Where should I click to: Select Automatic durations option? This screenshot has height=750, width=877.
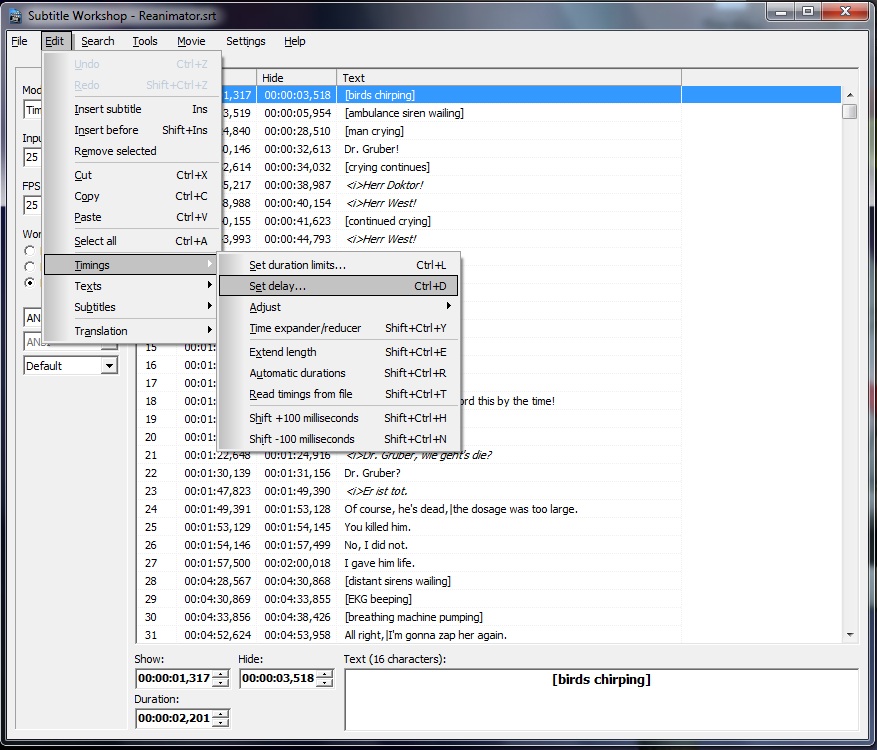coord(339,373)
